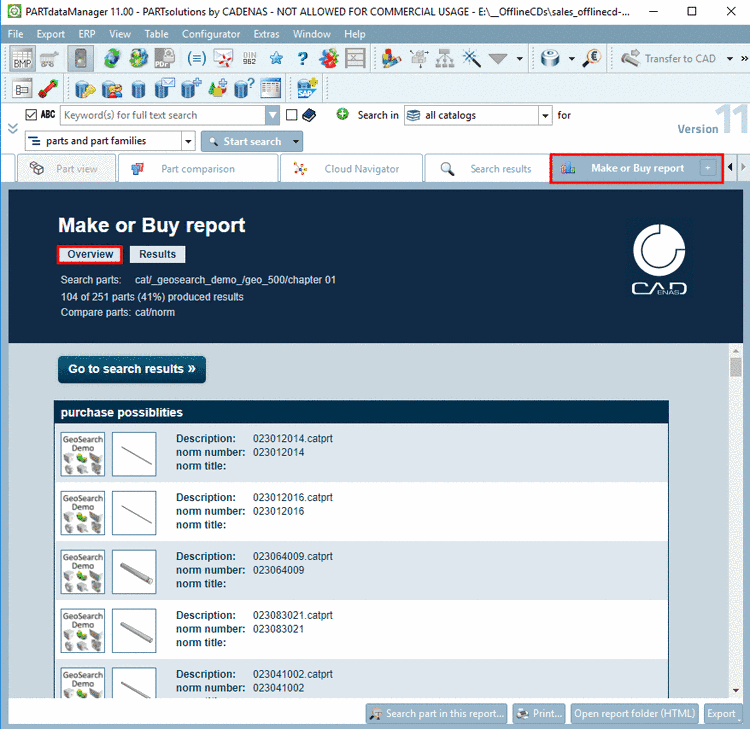Click the form properties panel icon

tap(22, 89)
